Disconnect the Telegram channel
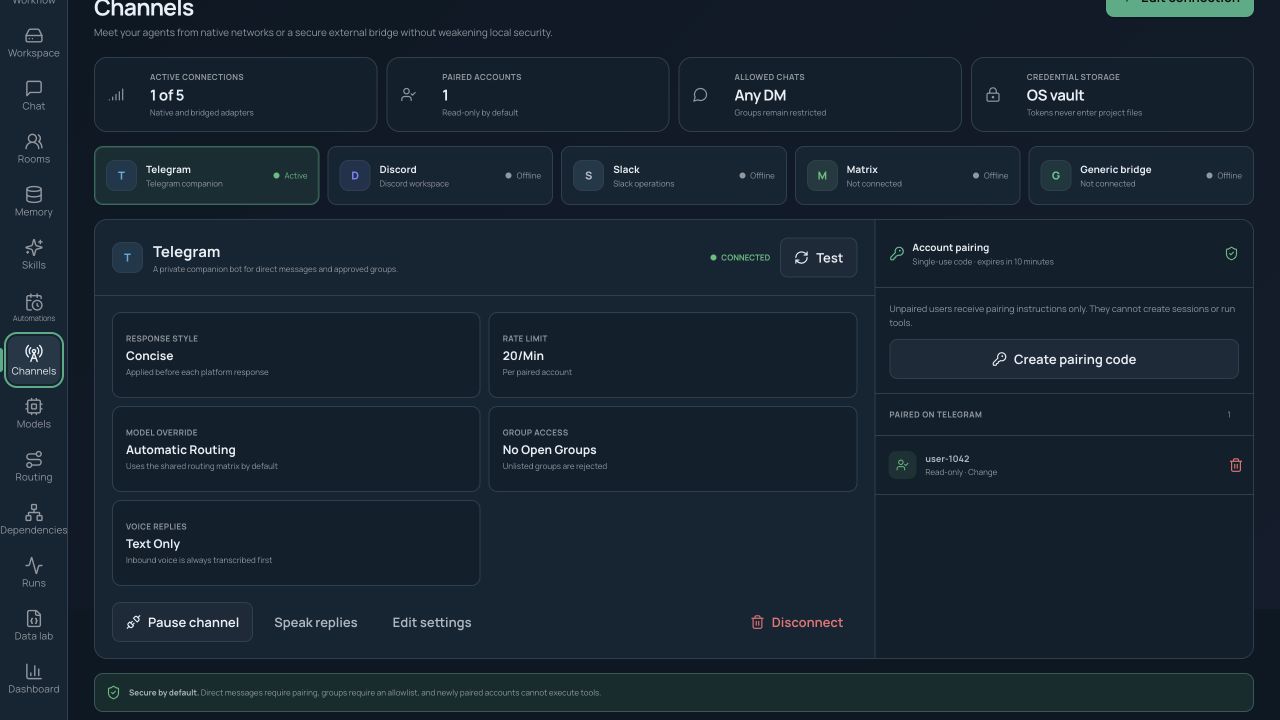The height and width of the screenshot is (720, 1280). pos(797,622)
